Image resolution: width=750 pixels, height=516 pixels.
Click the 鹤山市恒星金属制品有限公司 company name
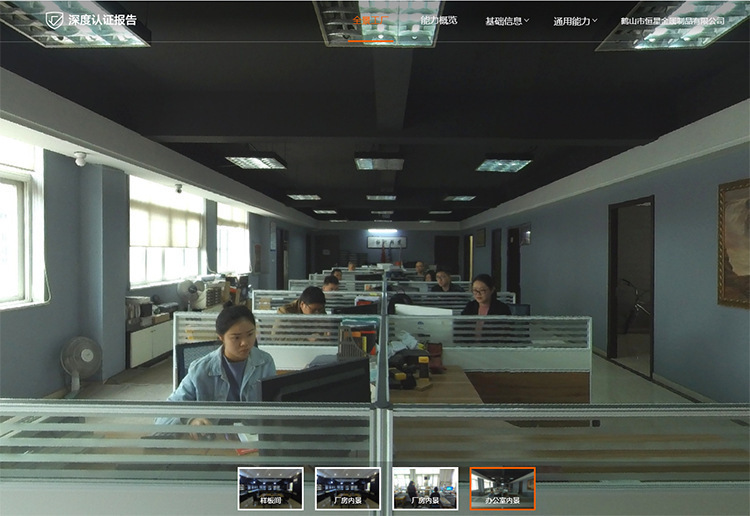click(x=672, y=21)
